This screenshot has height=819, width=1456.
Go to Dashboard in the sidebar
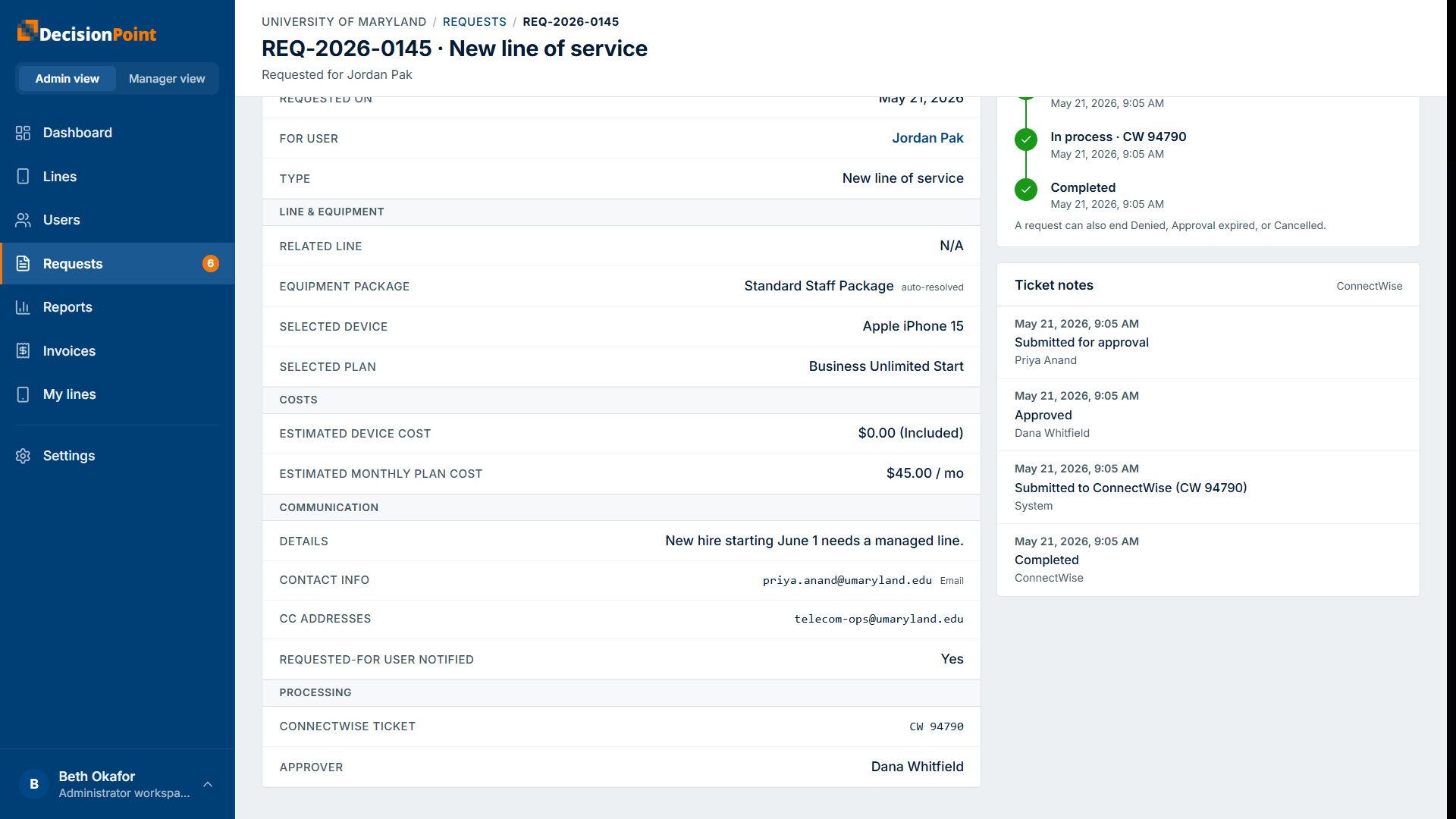(x=118, y=133)
